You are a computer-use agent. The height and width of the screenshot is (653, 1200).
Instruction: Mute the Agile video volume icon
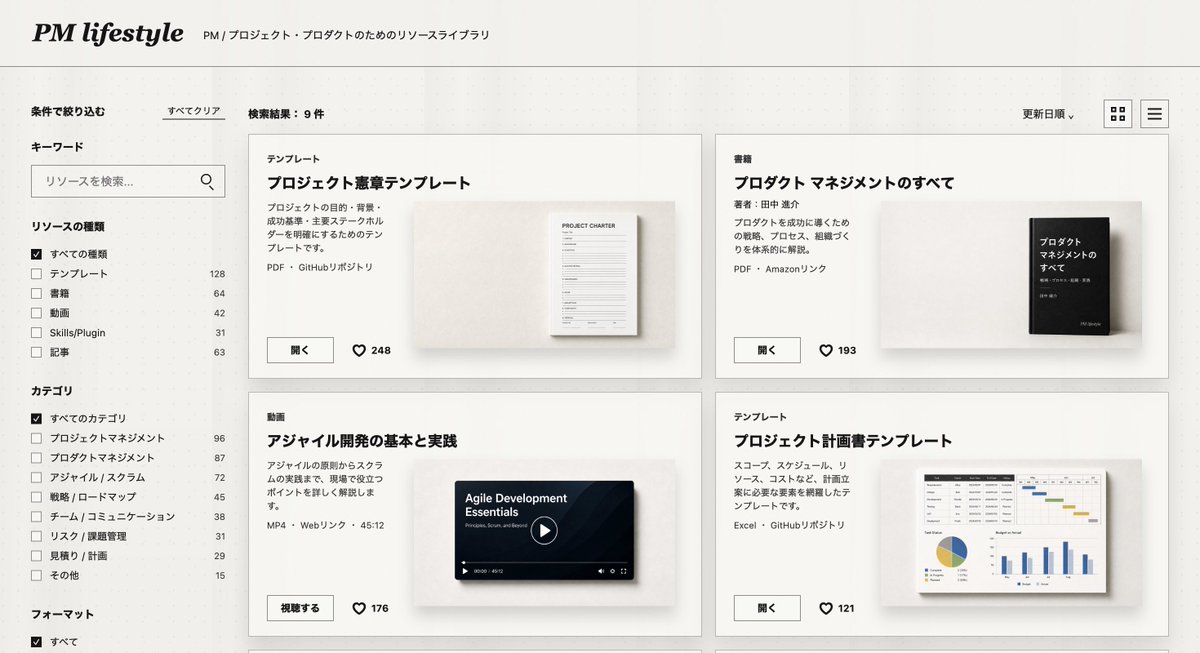(601, 571)
